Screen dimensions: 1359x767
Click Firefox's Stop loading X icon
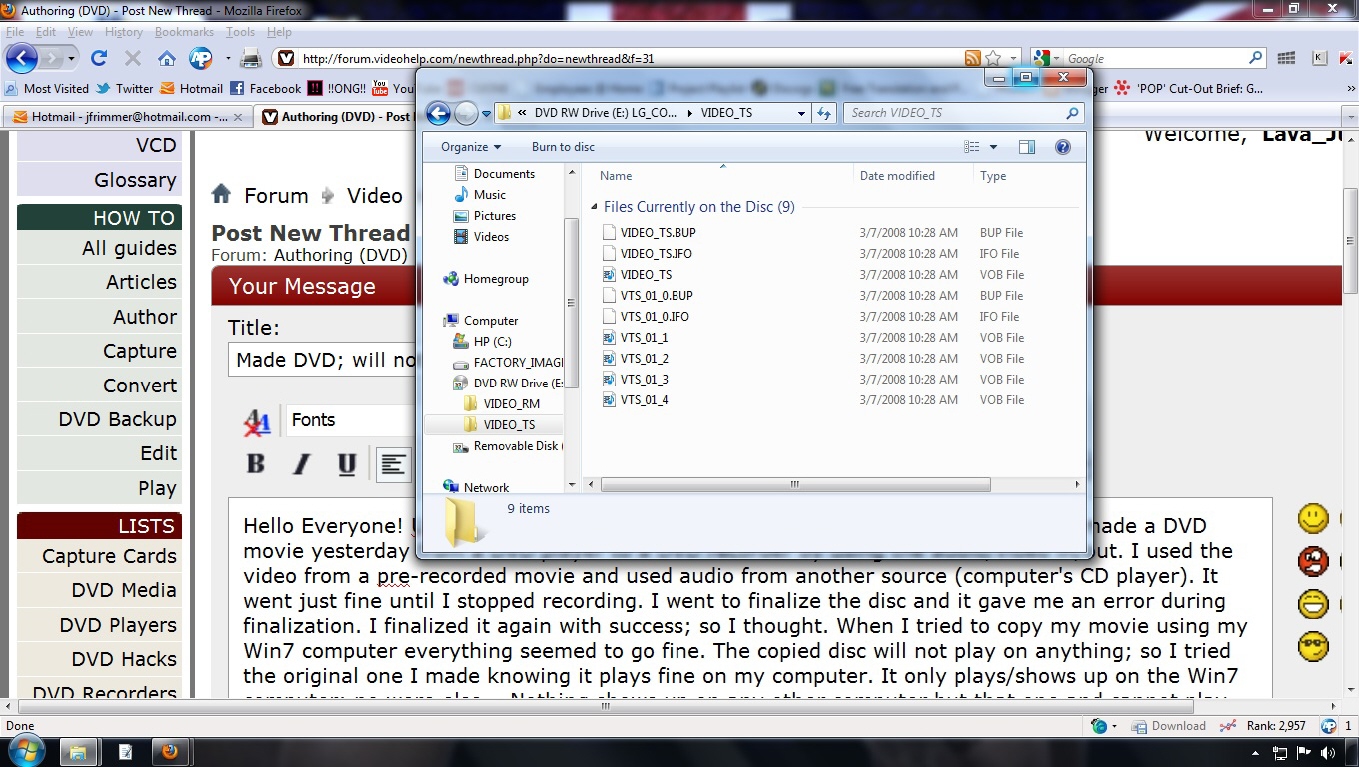tap(132, 58)
